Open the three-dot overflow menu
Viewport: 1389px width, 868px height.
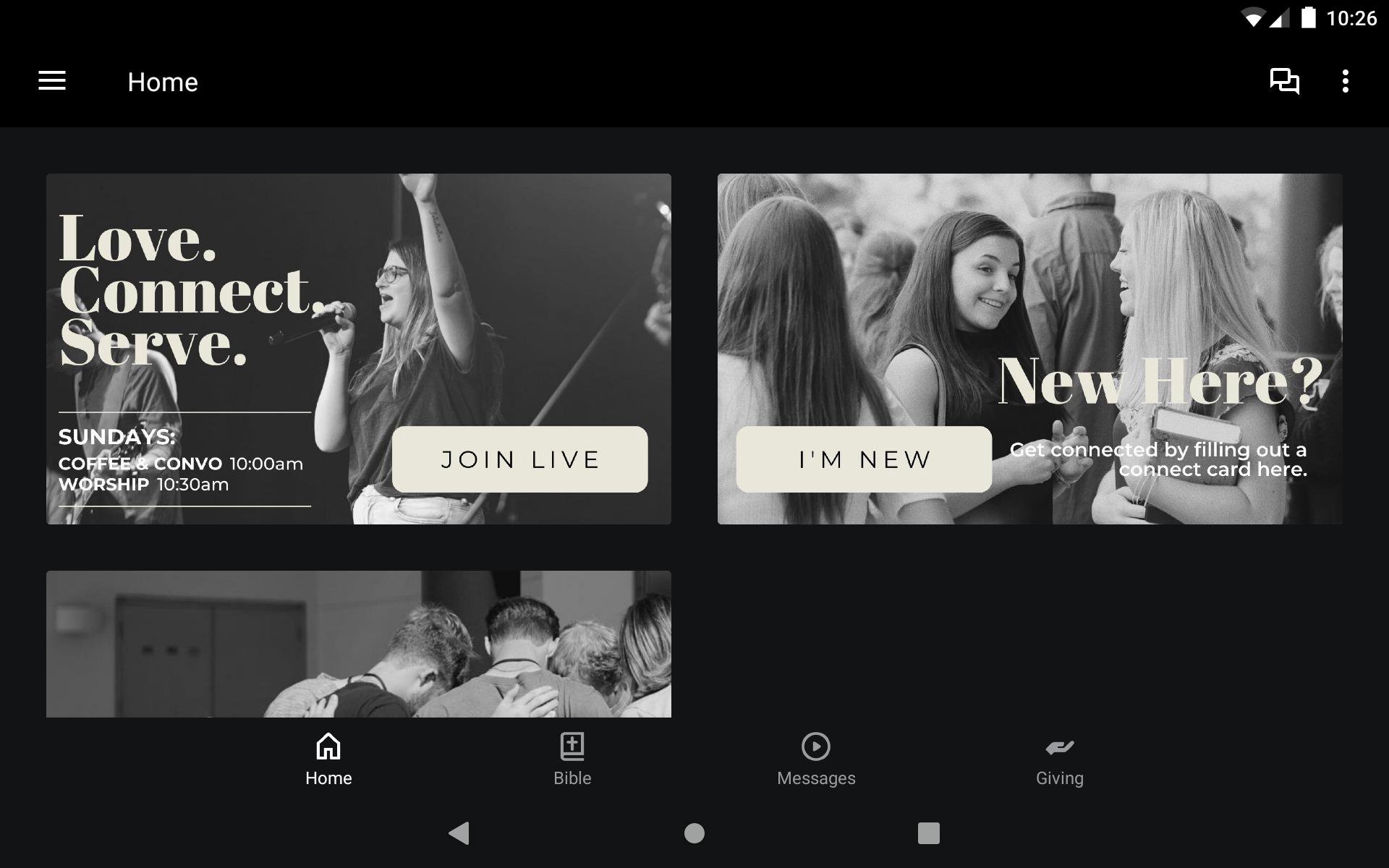(x=1345, y=81)
